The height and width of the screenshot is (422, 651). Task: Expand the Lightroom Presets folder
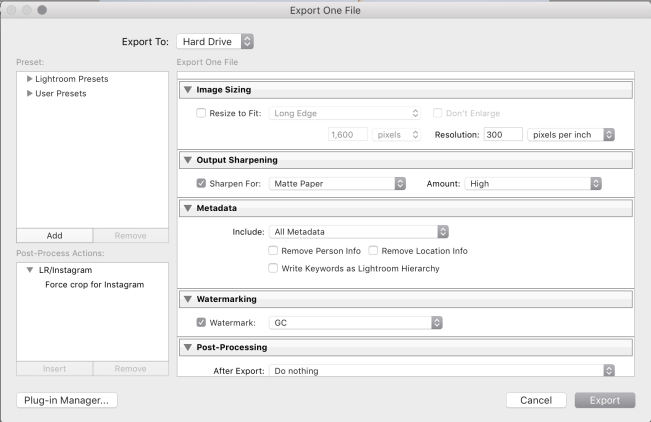tap(30, 79)
